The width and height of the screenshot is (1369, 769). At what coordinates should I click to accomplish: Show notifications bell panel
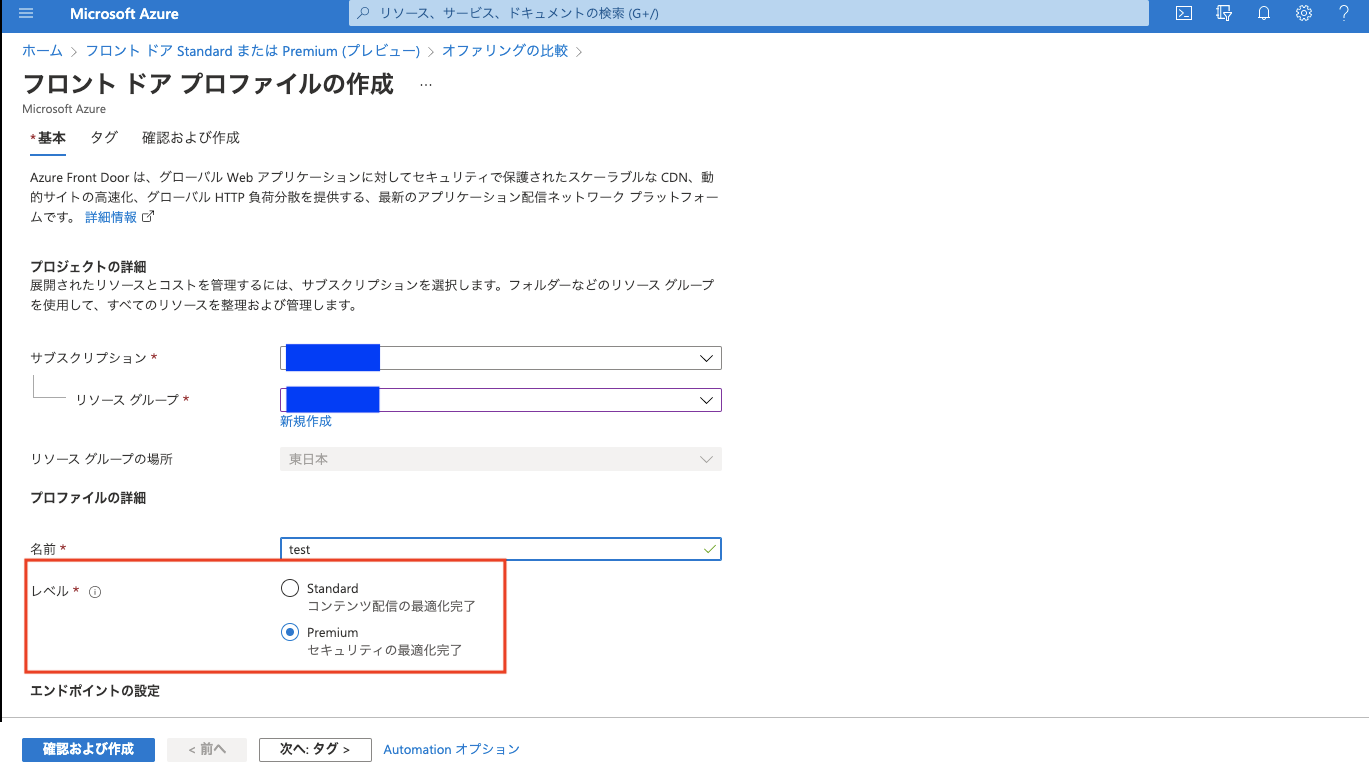tap(1264, 13)
